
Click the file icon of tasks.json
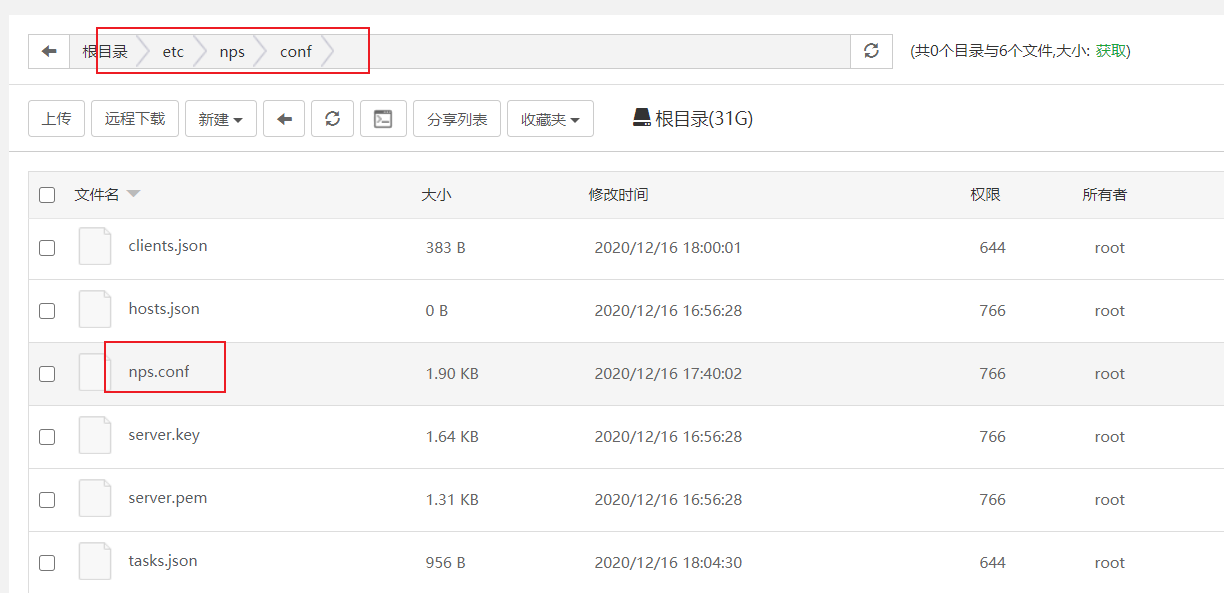coord(95,562)
